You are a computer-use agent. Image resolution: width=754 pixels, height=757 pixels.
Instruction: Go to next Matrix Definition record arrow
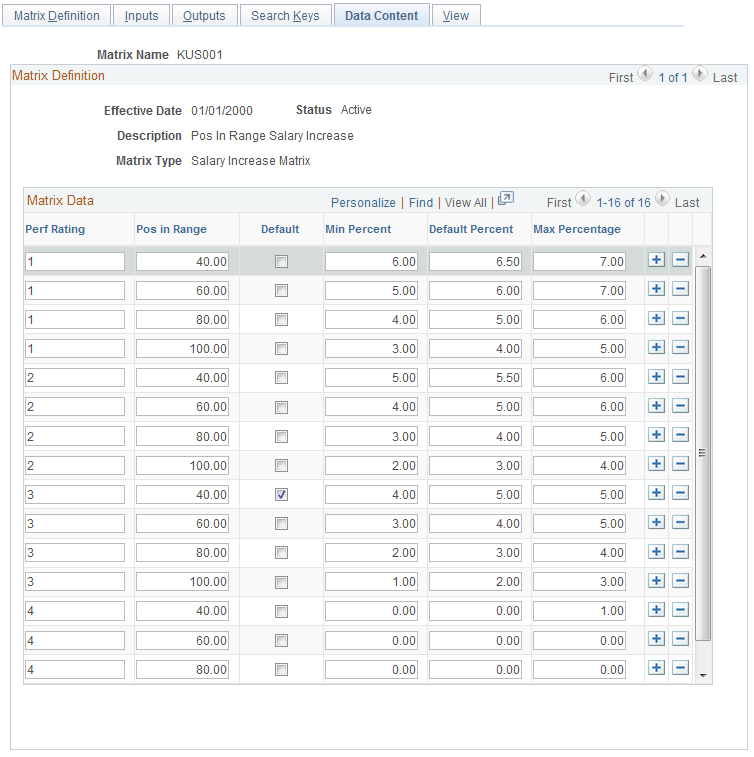[699, 74]
